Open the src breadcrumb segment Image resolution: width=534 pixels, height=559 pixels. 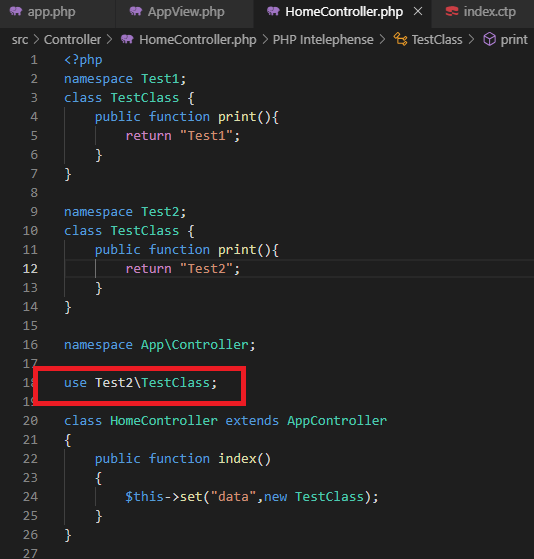[x=20, y=40]
